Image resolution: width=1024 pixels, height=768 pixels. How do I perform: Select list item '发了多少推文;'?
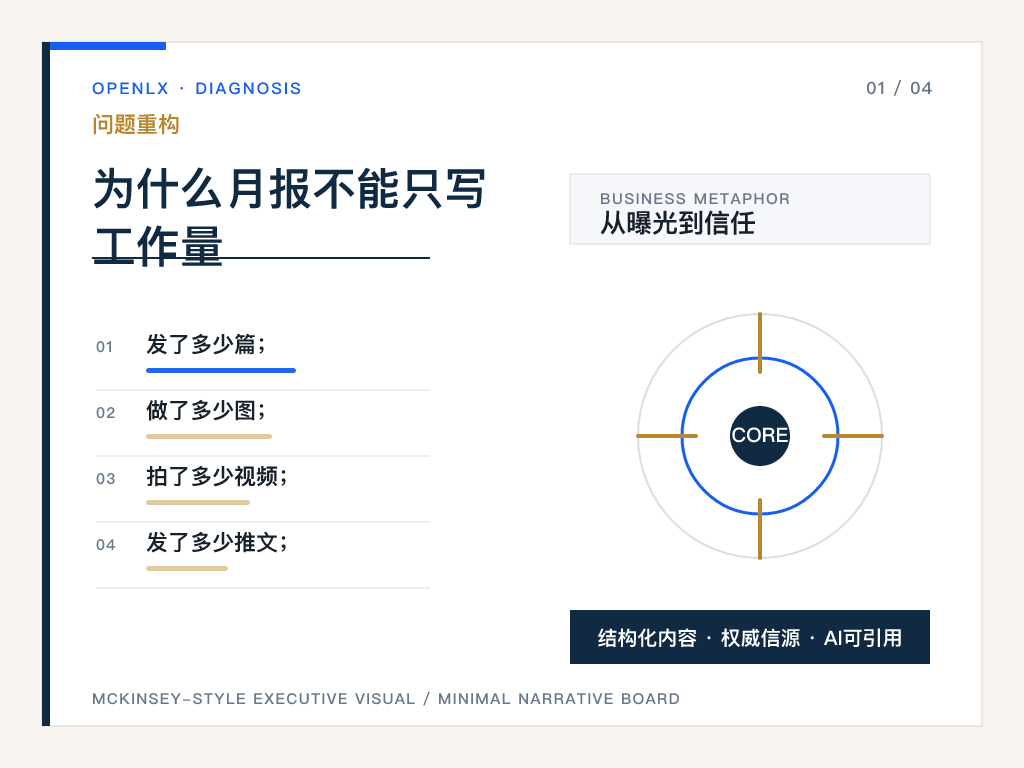pos(217,542)
